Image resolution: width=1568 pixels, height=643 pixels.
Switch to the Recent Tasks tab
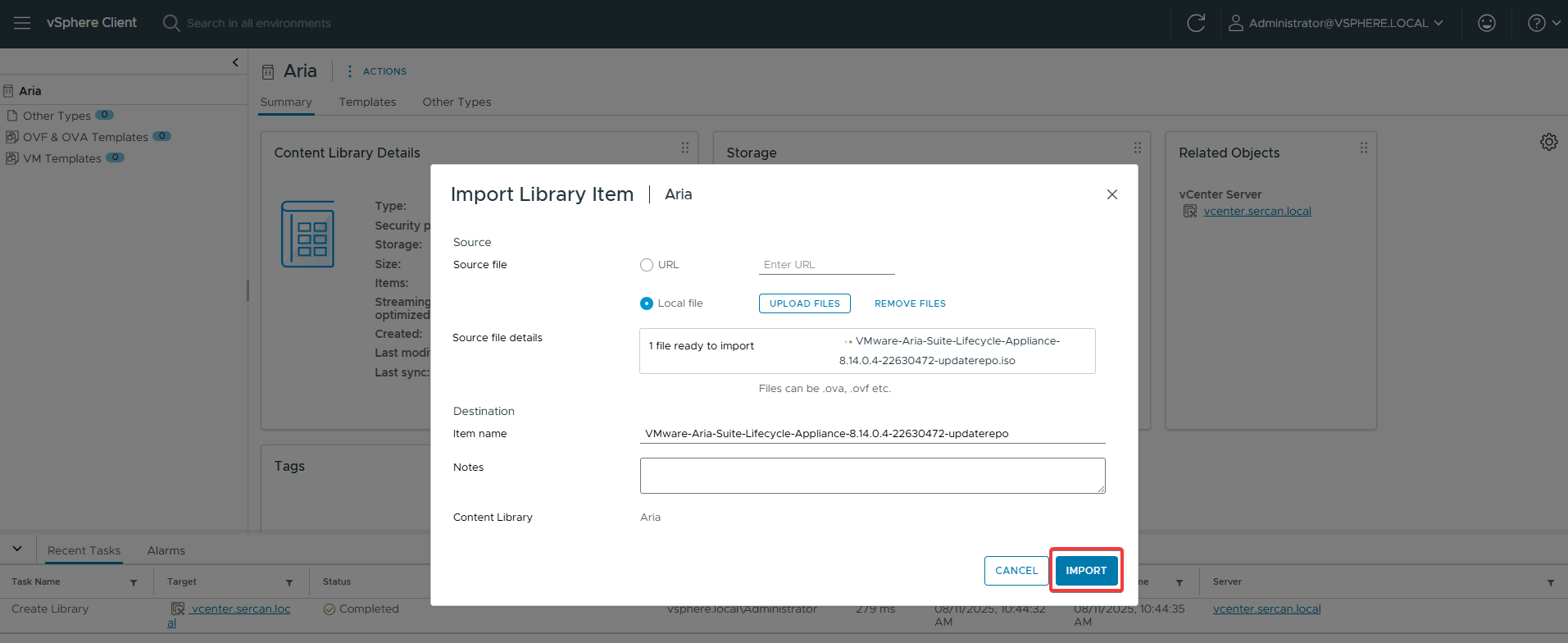pos(84,550)
